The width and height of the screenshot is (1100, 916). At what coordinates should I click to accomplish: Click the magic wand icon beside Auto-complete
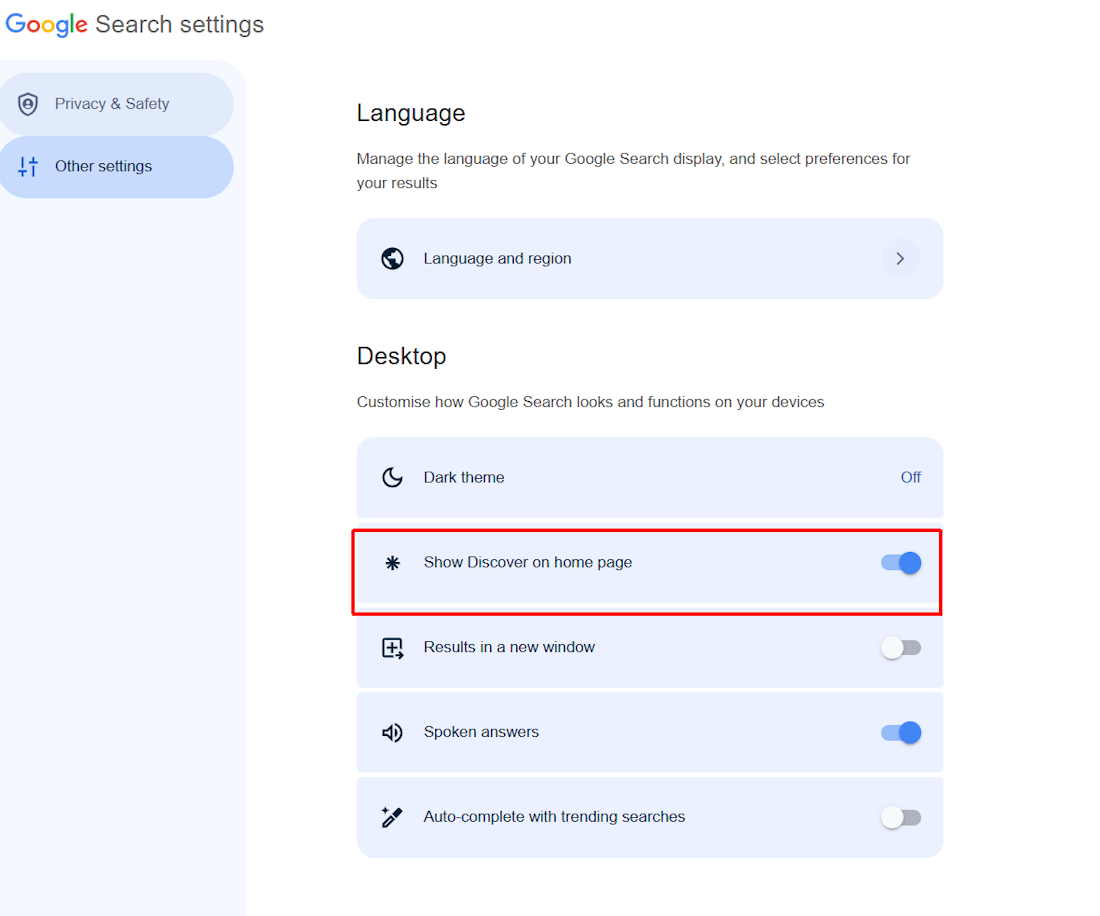392,817
